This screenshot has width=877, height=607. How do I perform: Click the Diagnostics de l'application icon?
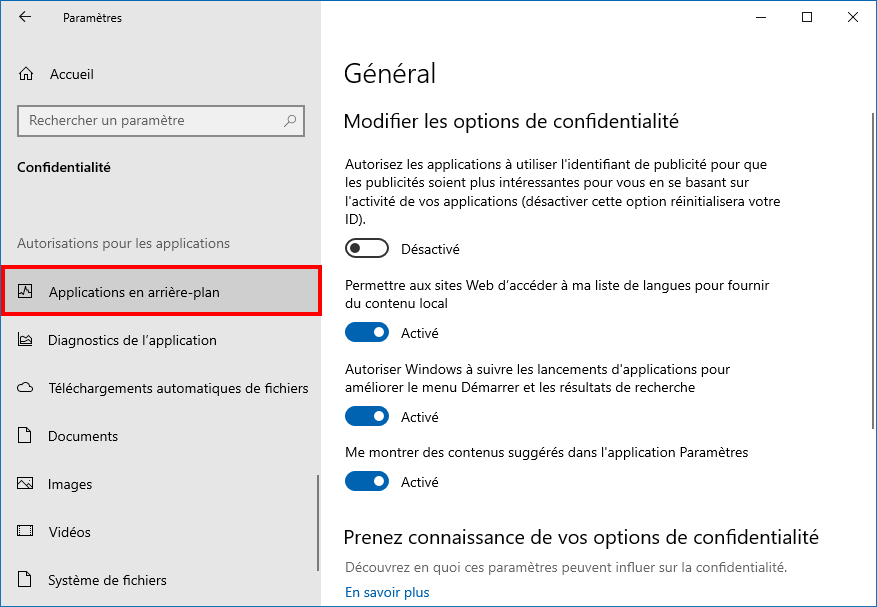25,340
